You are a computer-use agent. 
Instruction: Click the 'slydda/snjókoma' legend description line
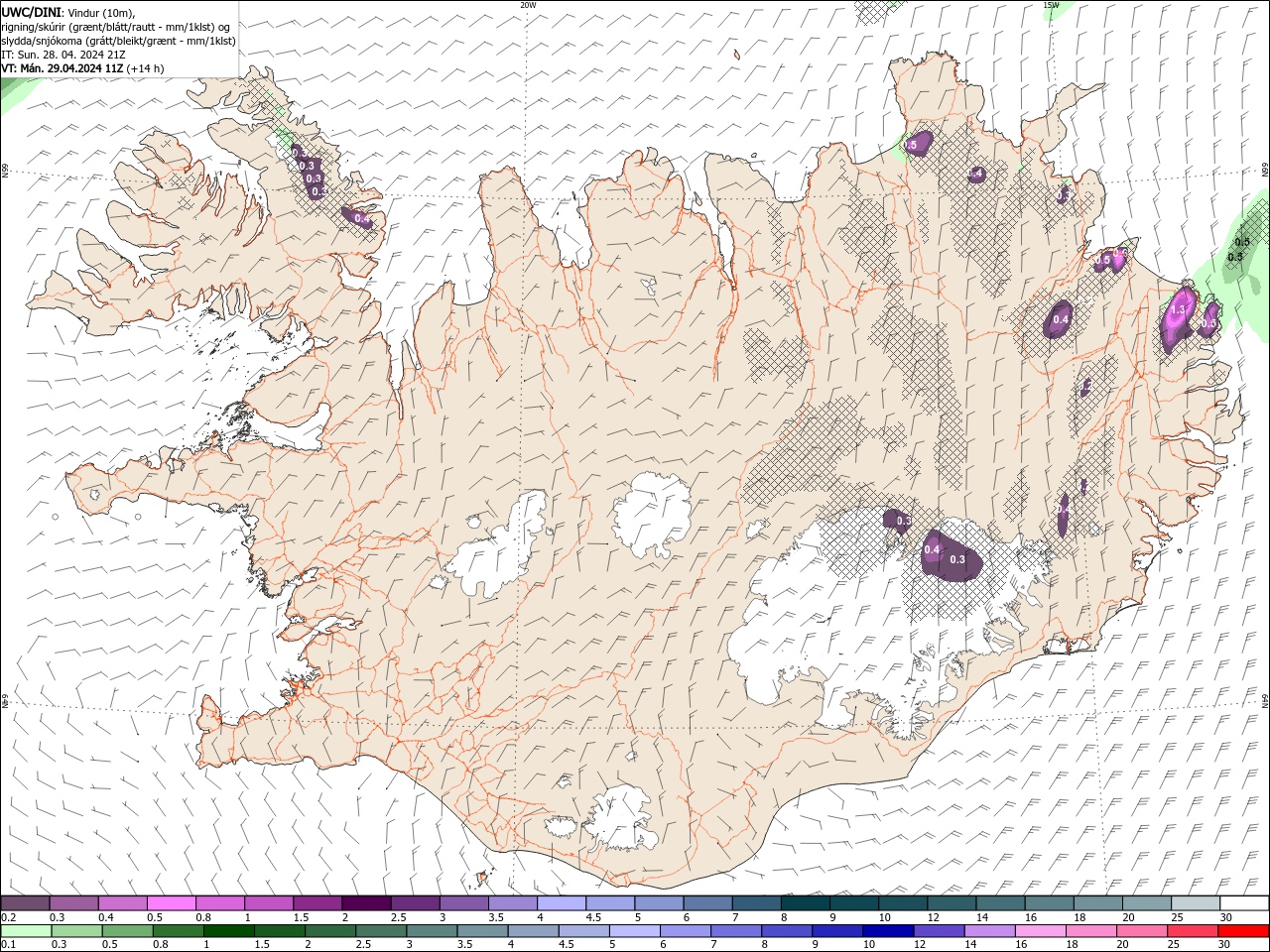pos(119,41)
